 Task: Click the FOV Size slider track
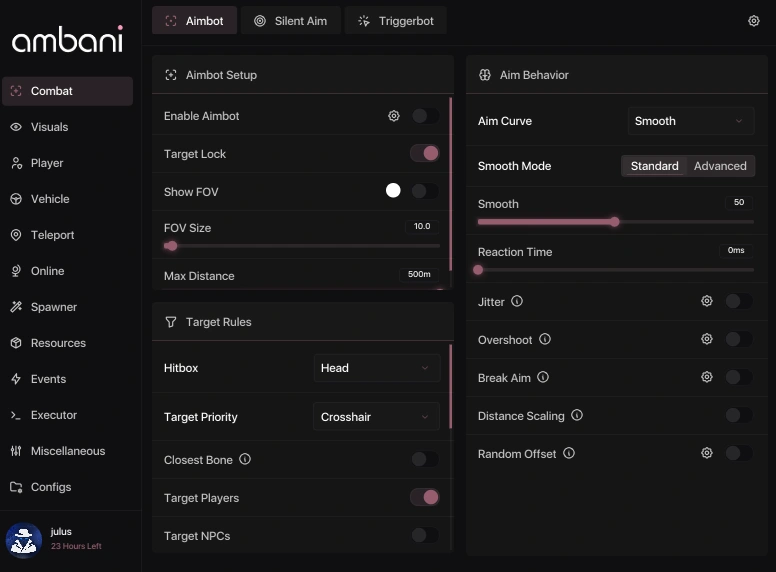(302, 246)
